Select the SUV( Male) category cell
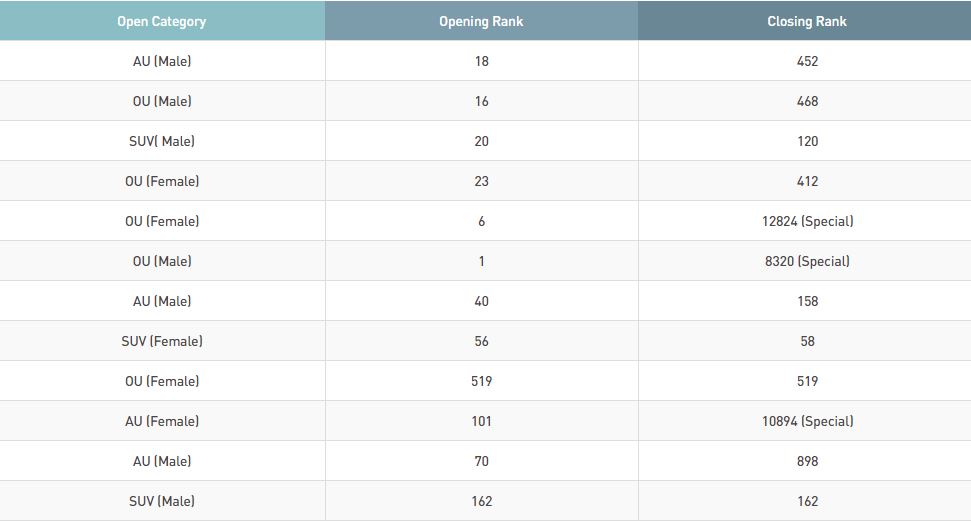The height and width of the screenshot is (523, 971). tap(162, 141)
